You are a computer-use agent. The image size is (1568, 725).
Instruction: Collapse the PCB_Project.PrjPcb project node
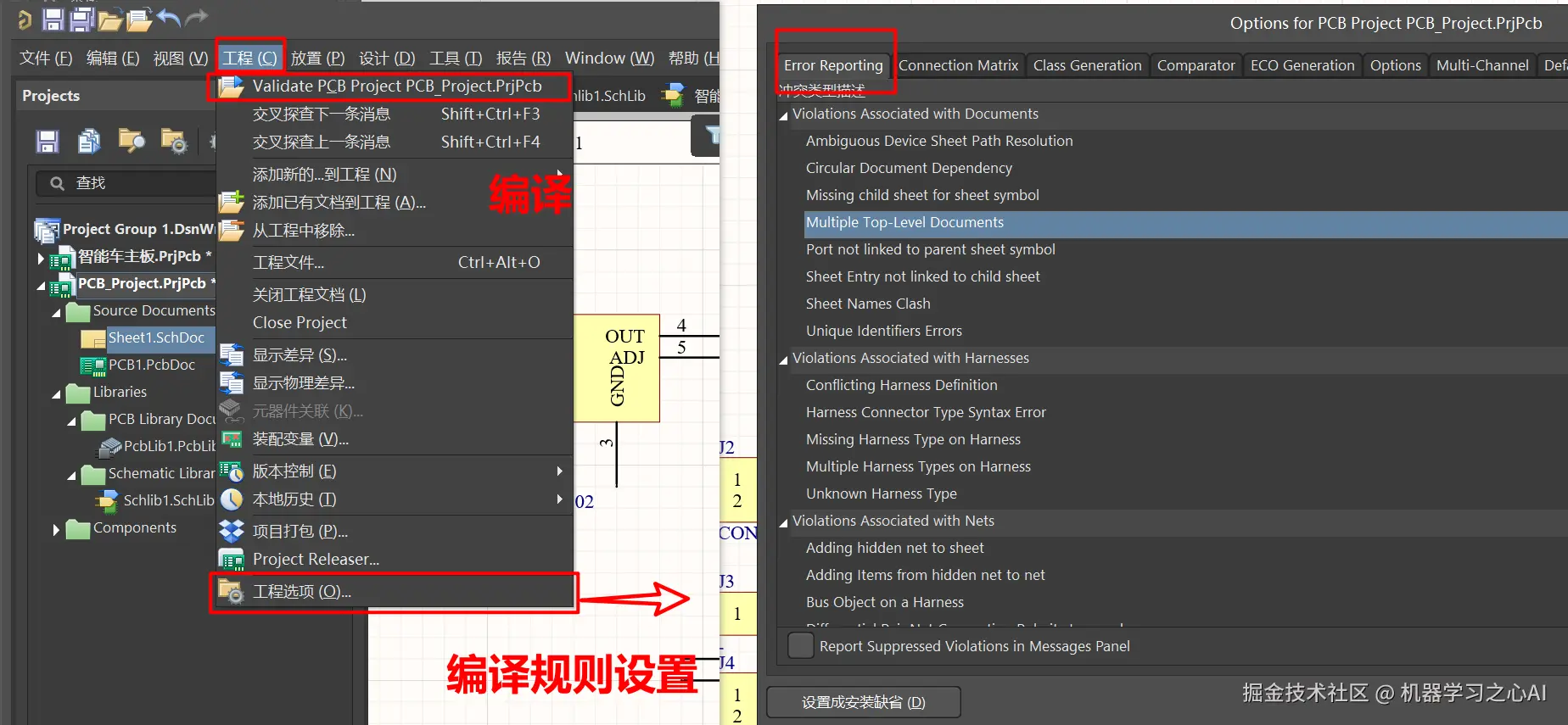(x=41, y=286)
